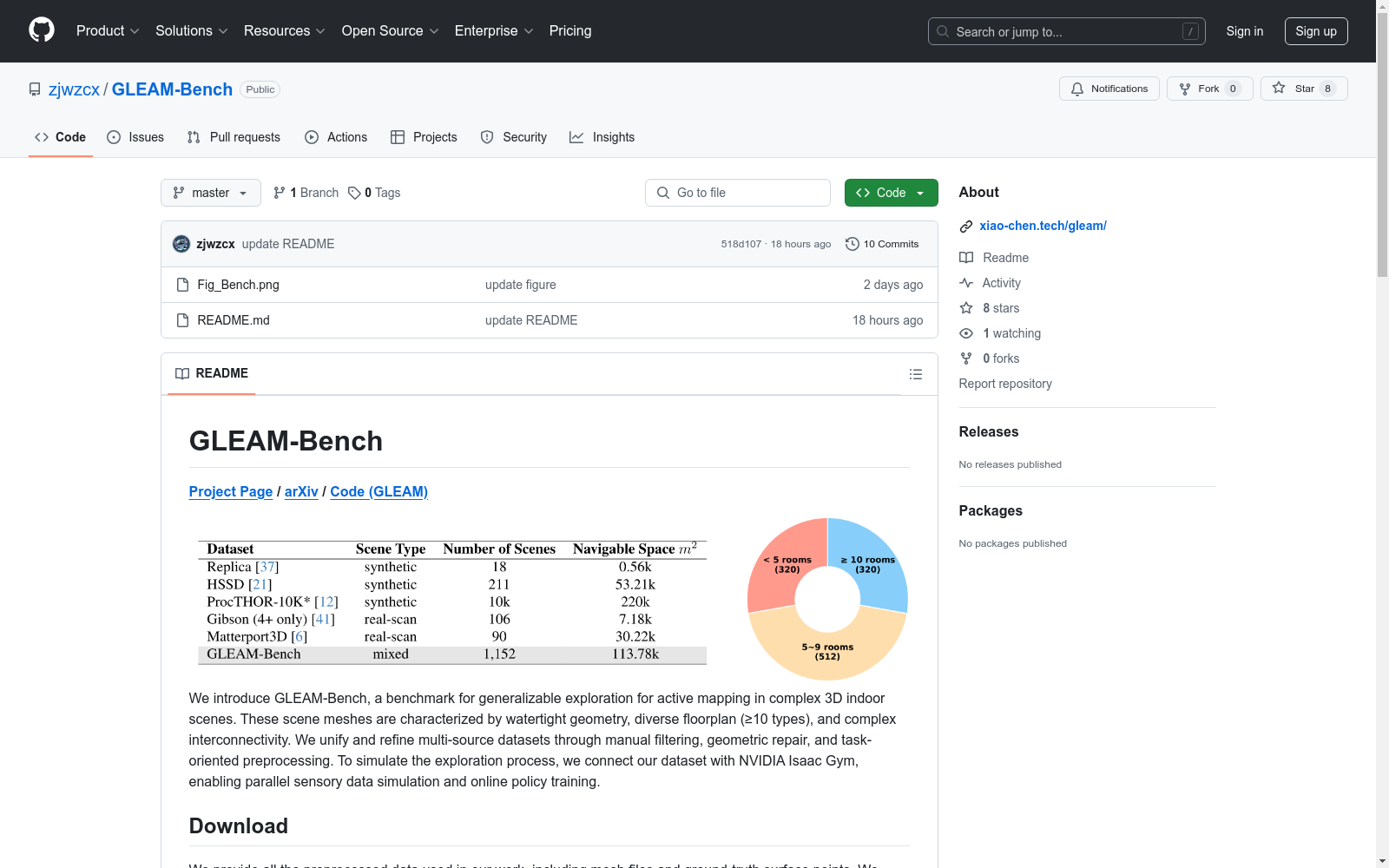The width and height of the screenshot is (1389, 868).
Task: Click the eye icon beside 1 watching
Action: pyautogui.click(x=966, y=333)
